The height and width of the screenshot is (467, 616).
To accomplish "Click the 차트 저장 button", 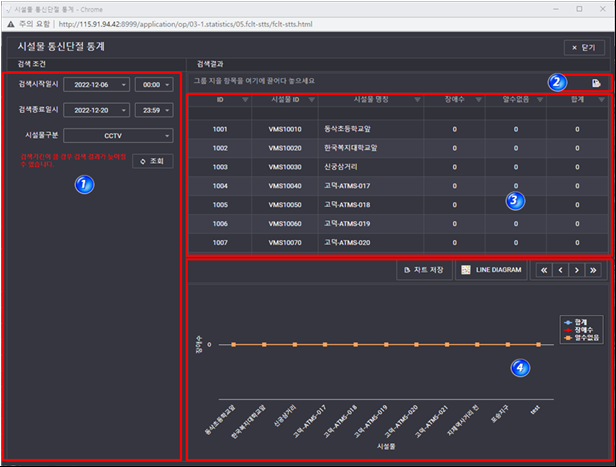I will coord(422,270).
